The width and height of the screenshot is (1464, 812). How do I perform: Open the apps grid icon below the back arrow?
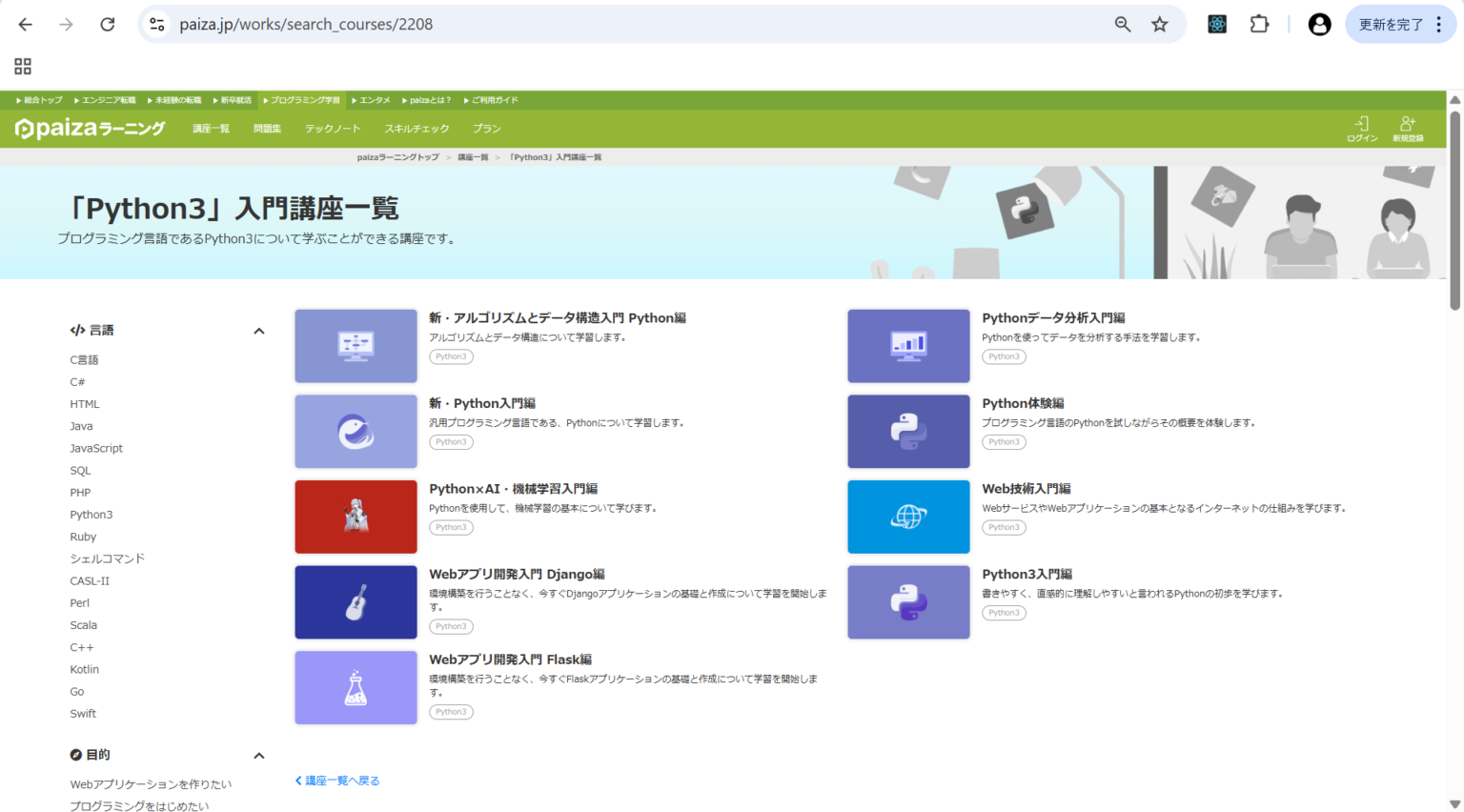pyautogui.click(x=22, y=67)
